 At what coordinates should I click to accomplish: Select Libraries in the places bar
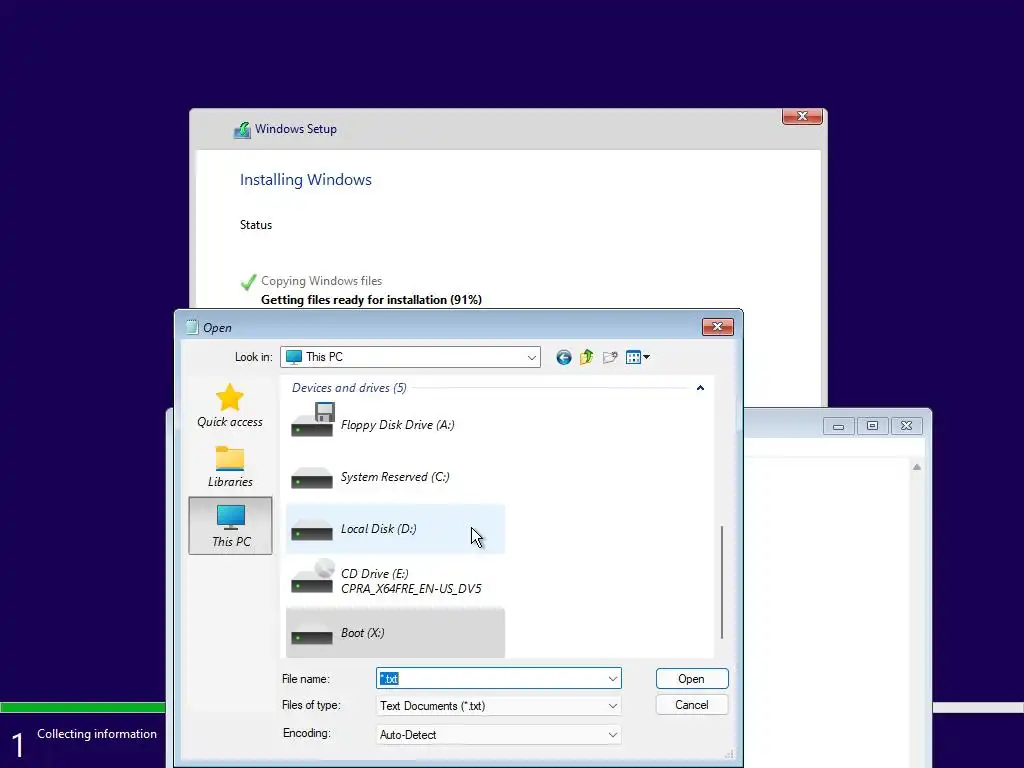coord(230,466)
